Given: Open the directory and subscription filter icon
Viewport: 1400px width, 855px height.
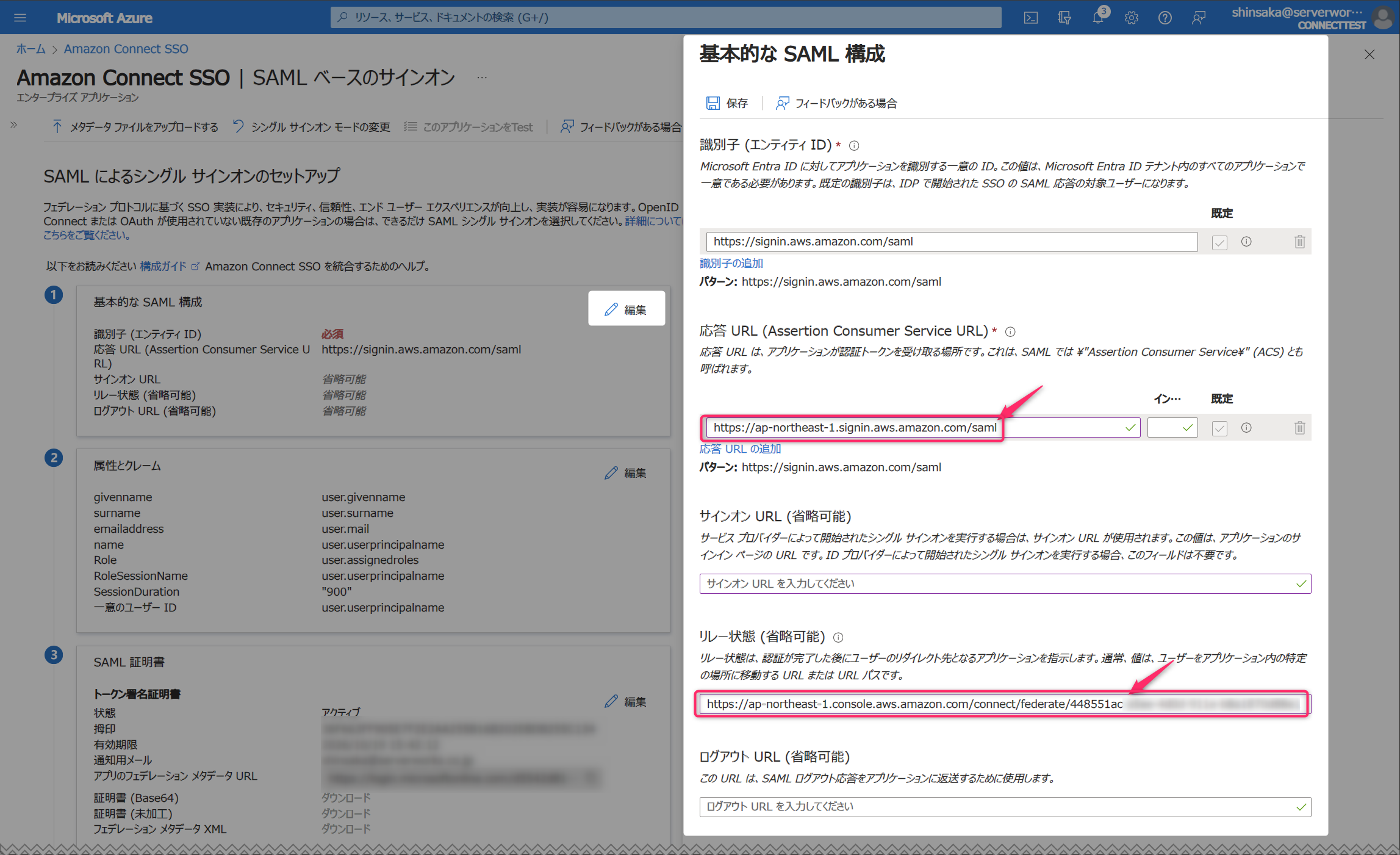Looking at the screenshot, I should click(x=1064, y=18).
